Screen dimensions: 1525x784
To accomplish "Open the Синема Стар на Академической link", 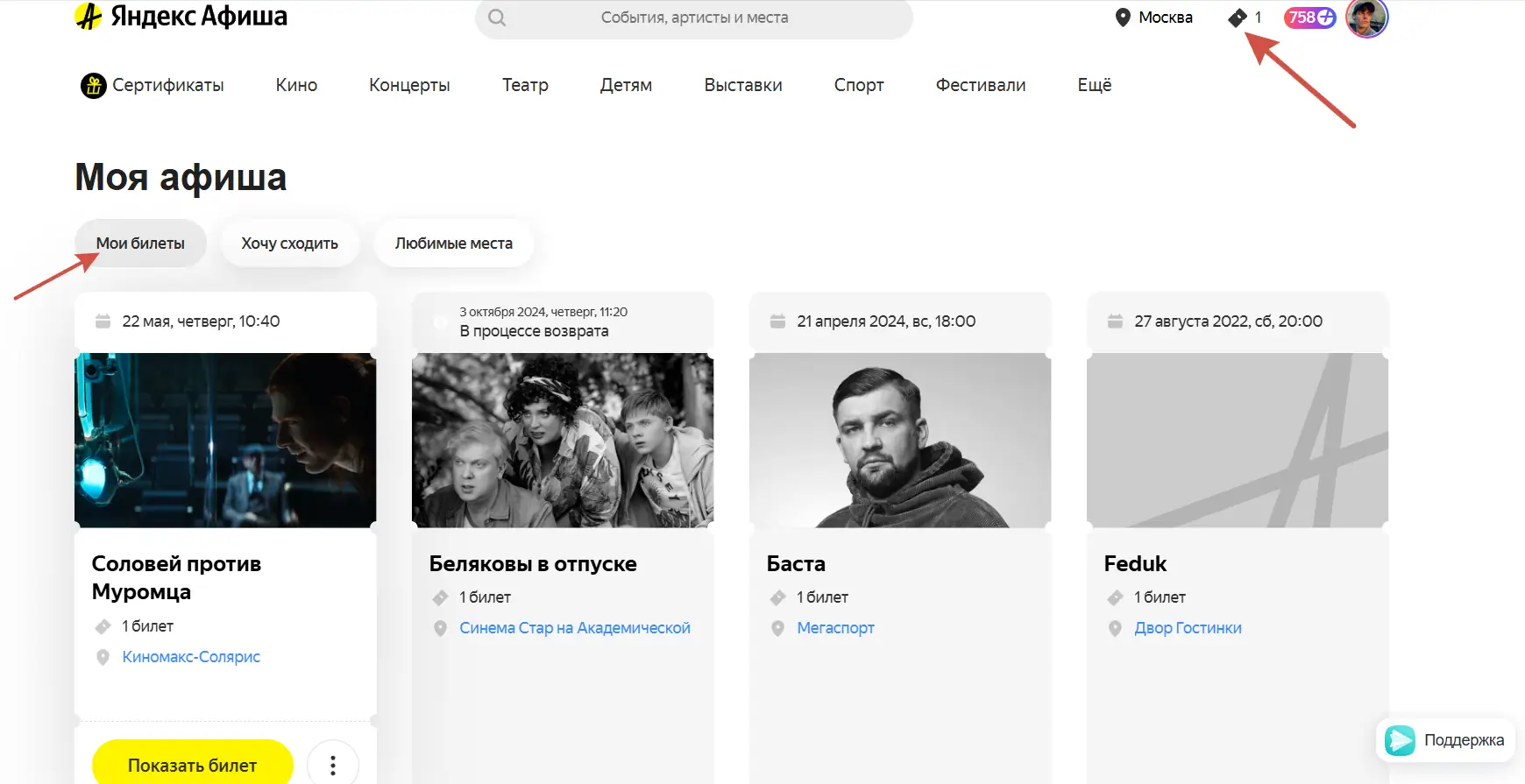I will pyautogui.click(x=575, y=628).
